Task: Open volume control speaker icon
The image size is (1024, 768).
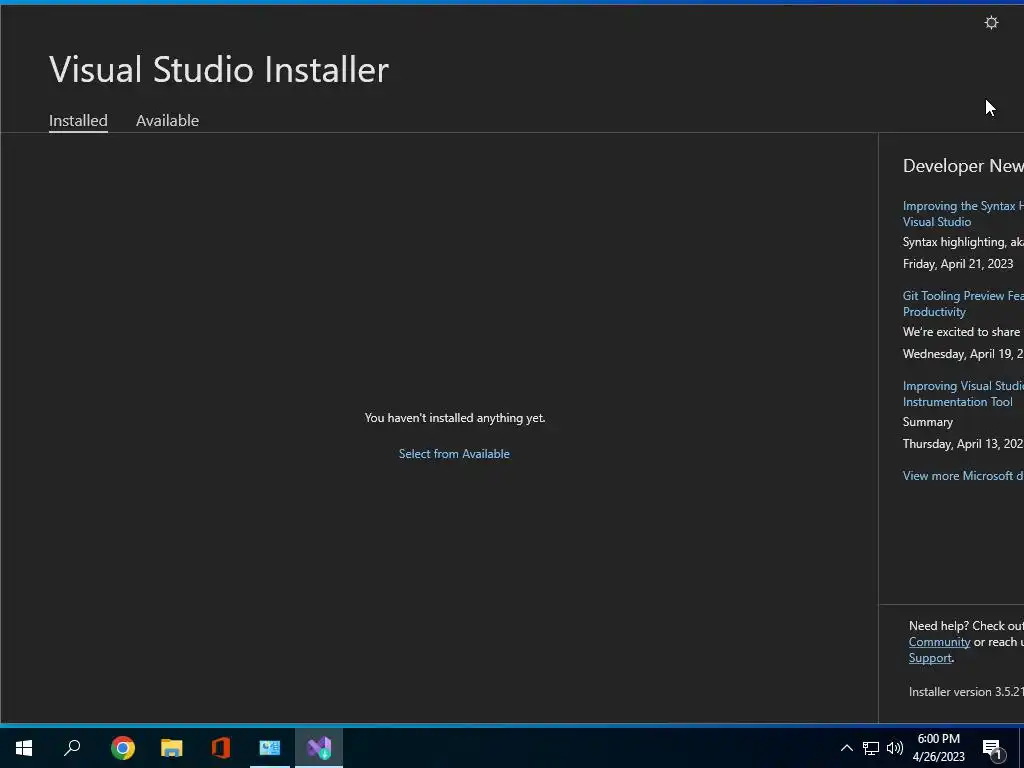Action: tap(895, 748)
